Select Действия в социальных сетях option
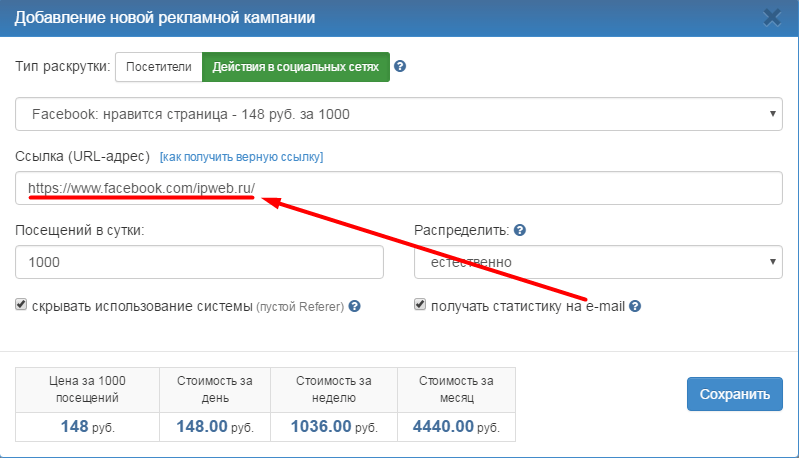This screenshot has width=799, height=458. 296,67
